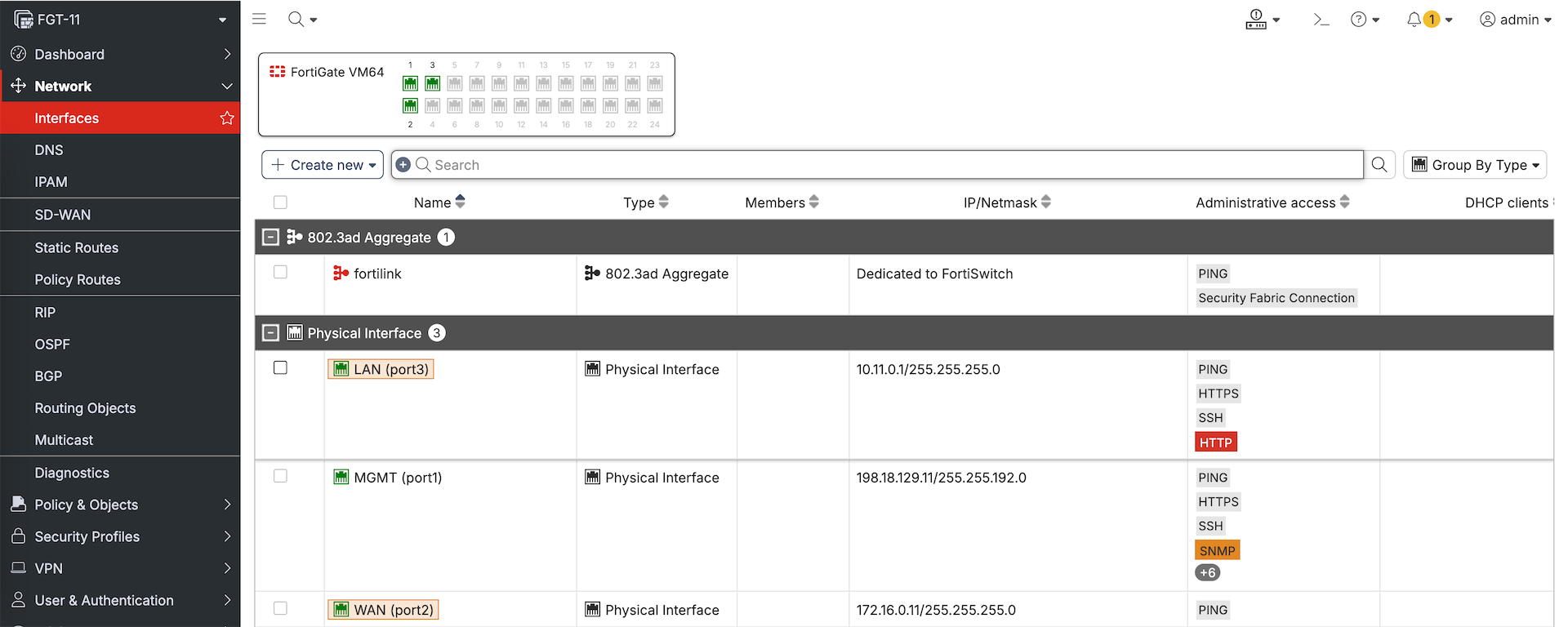
Task: Click the search magnifier button
Action: tap(1379, 165)
